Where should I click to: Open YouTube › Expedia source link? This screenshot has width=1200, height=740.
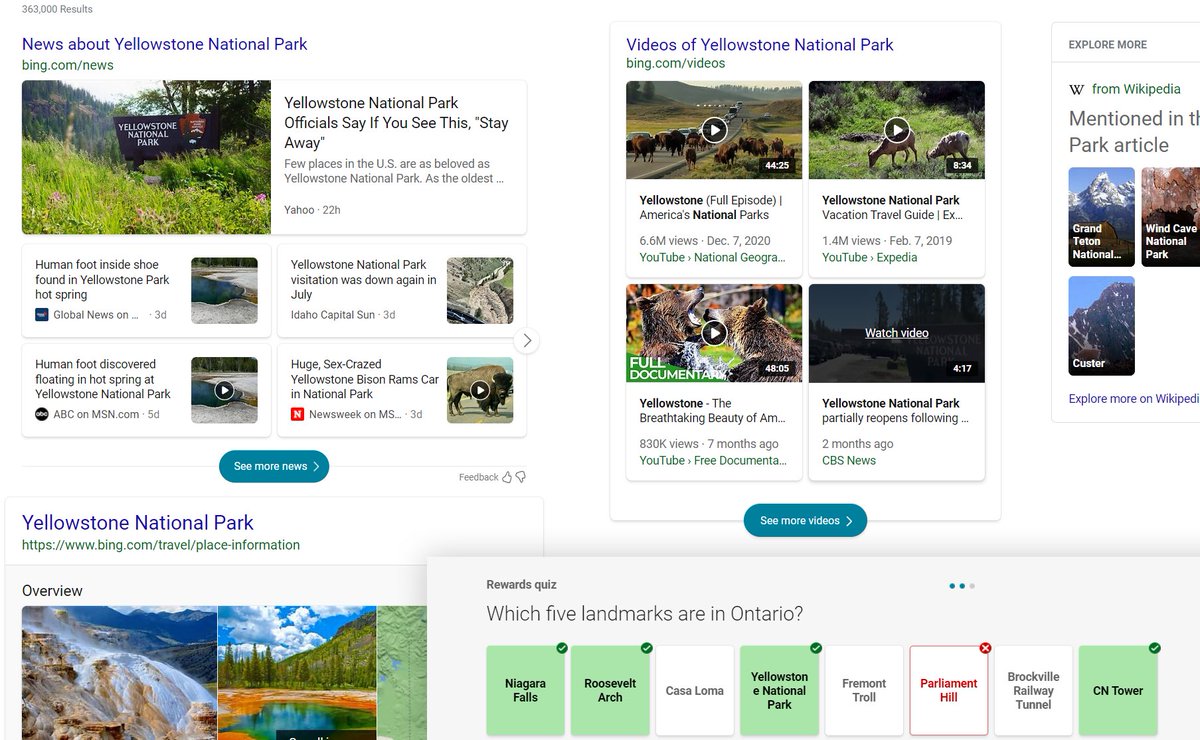870,257
